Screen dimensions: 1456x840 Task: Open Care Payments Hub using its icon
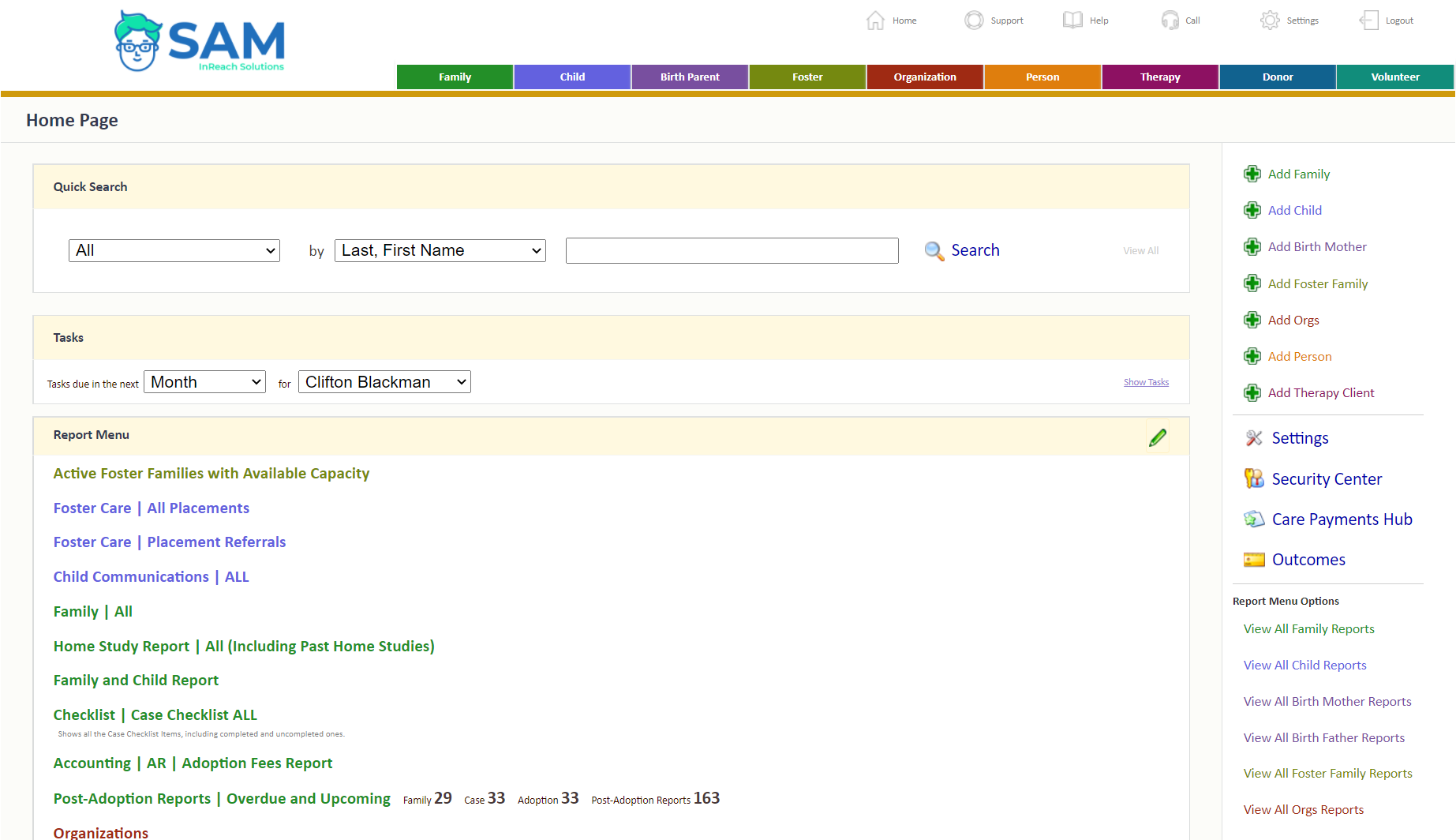tap(1255, 519)
